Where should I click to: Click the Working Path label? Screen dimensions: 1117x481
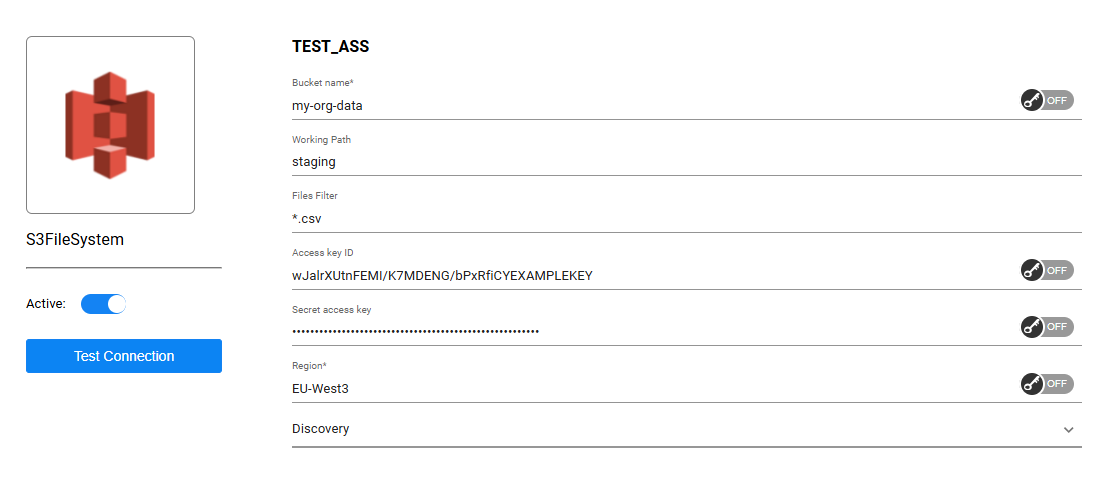[321, 140]
